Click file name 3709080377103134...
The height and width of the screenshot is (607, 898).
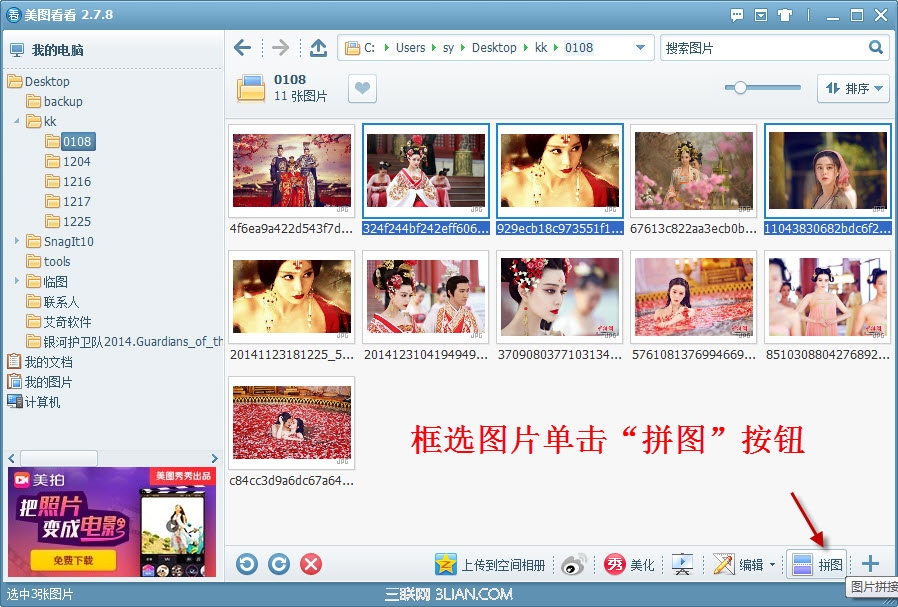[x=560, y=354]
